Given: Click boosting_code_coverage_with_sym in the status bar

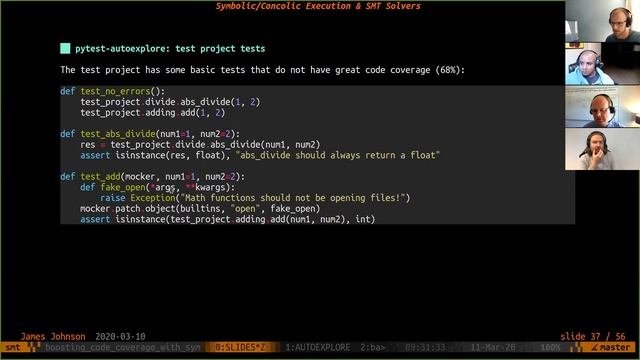Looking at the screenshot, I should (x=123, y=347).
